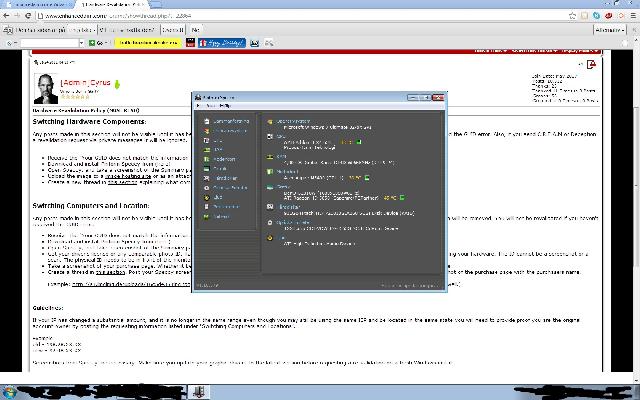Select Audio in Speccy sidebar

click(x=213, y=197)
